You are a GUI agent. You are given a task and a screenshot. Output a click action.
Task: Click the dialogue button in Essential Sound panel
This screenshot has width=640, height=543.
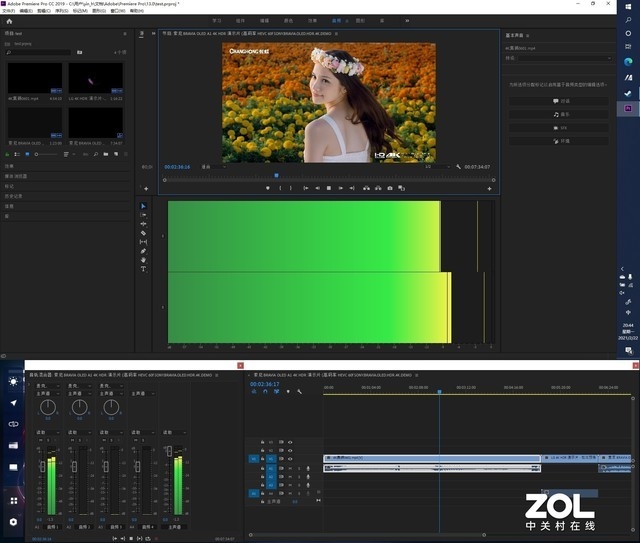click(x=558, y=101)
